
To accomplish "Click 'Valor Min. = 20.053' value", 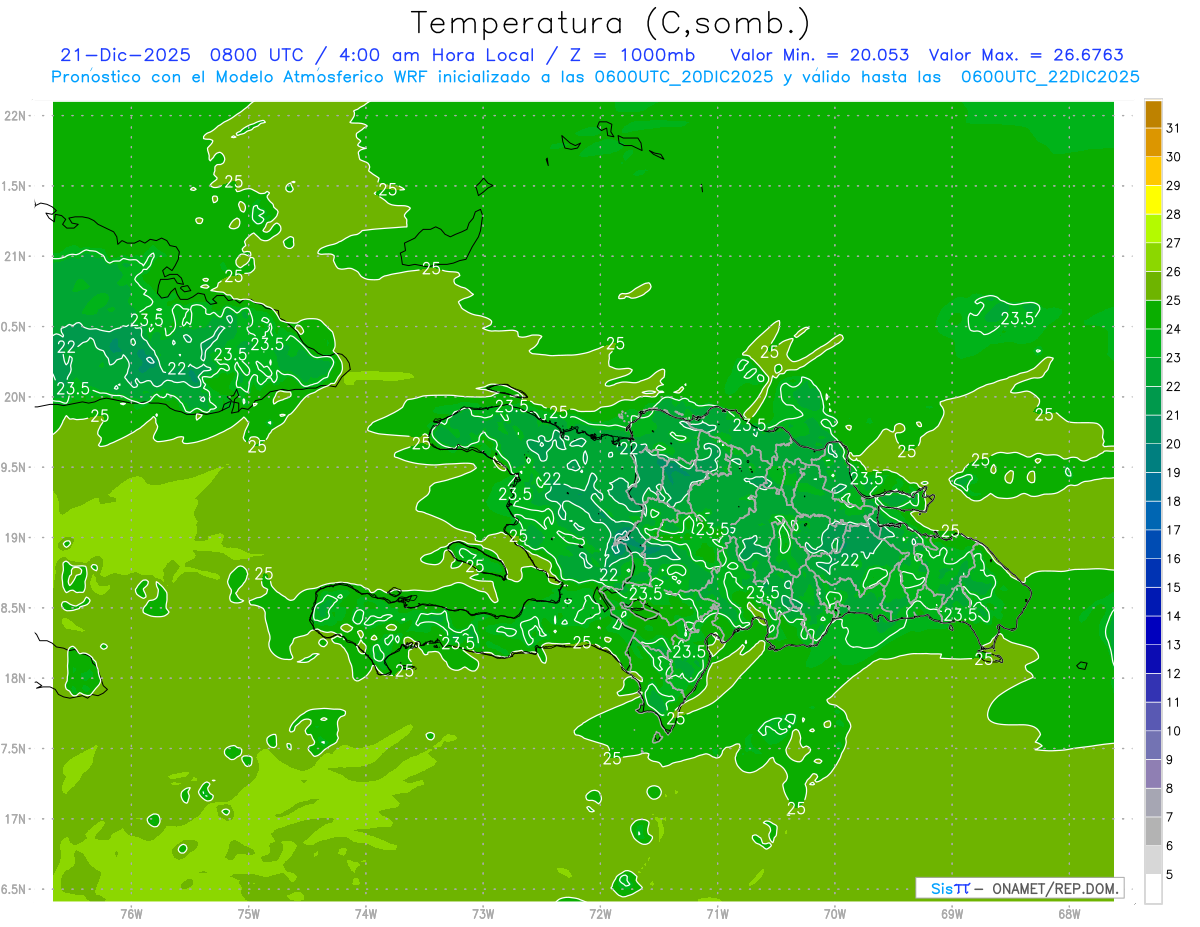I will click(819, 55).
